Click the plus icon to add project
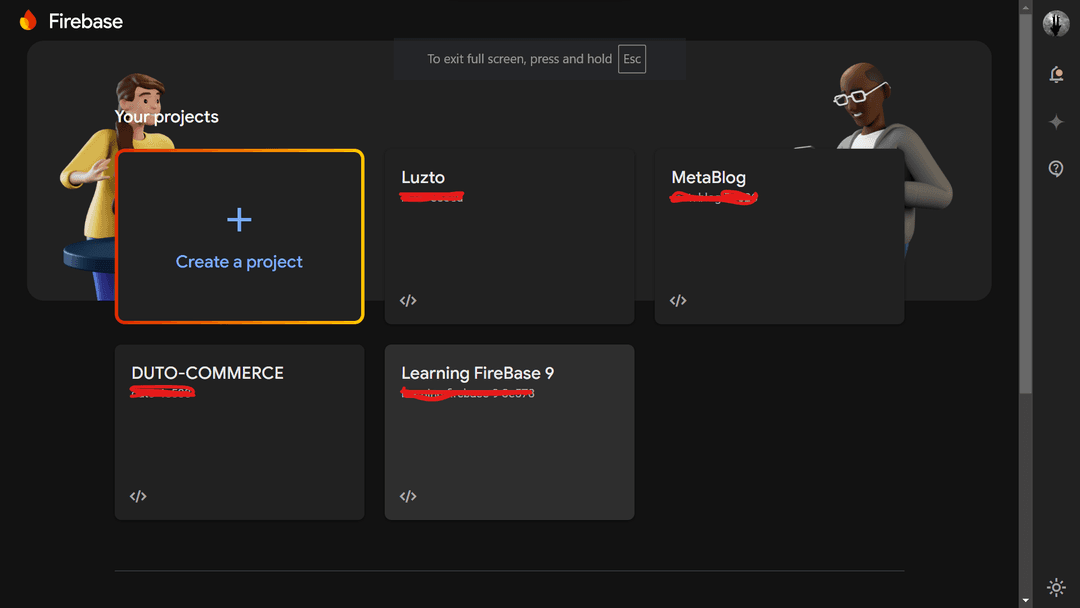This screenshot has width=1080, height=608. tap(239, 220)
